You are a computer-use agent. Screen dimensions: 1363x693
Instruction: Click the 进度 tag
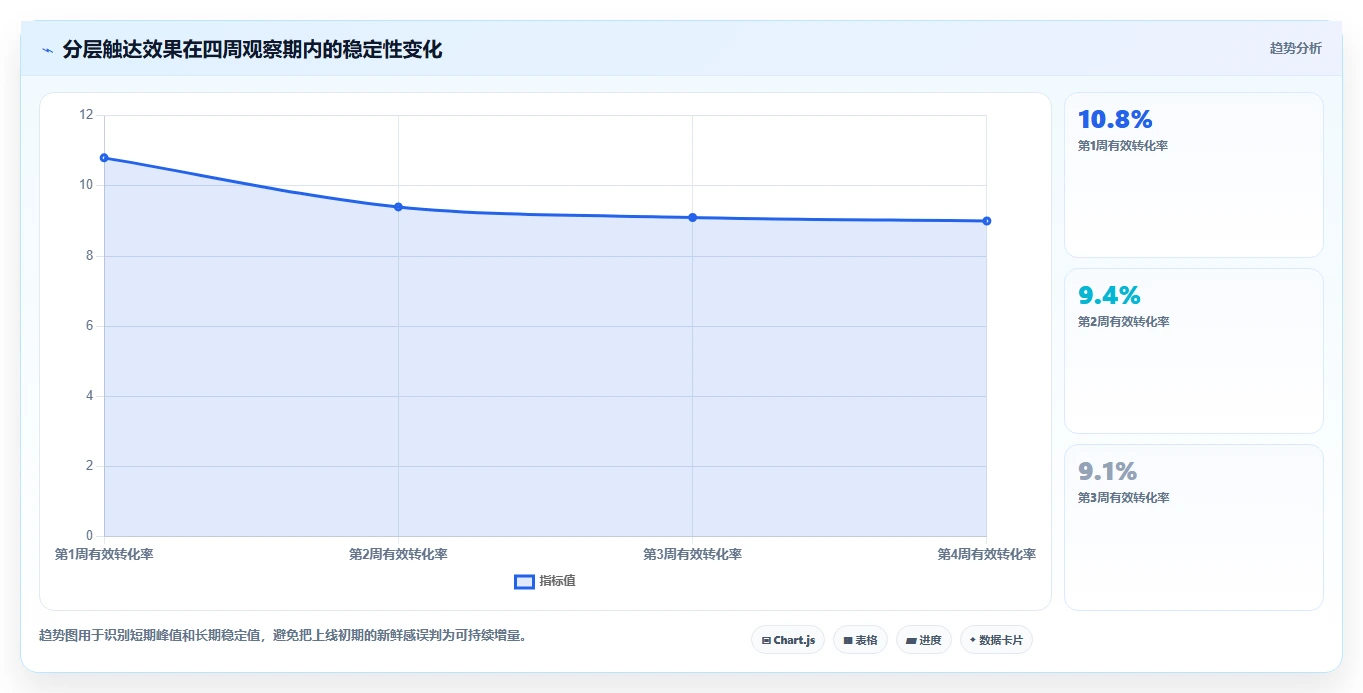(x=924, y=640)
